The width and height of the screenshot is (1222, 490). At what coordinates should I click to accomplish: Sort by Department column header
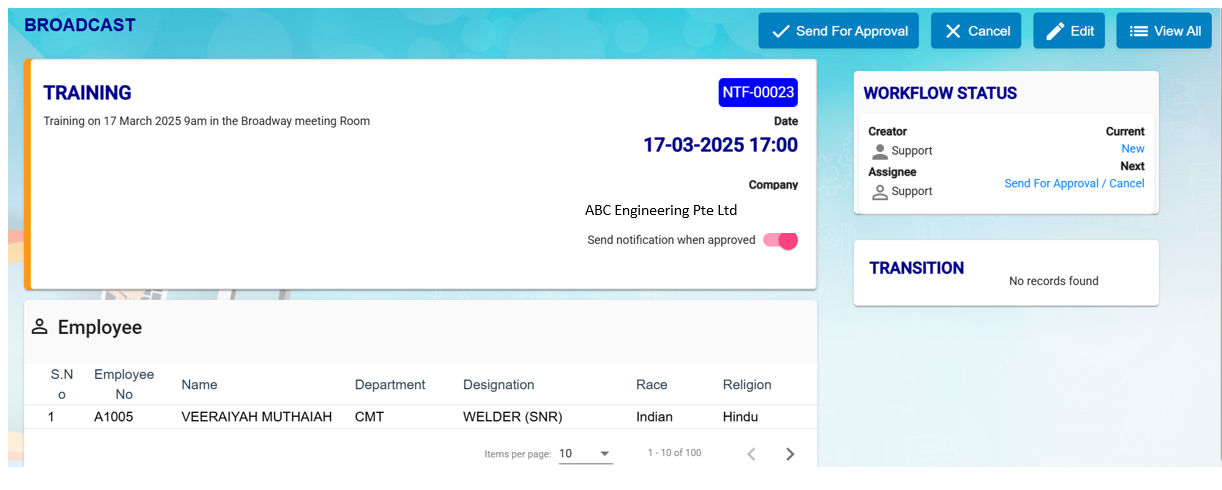(390, 385)
